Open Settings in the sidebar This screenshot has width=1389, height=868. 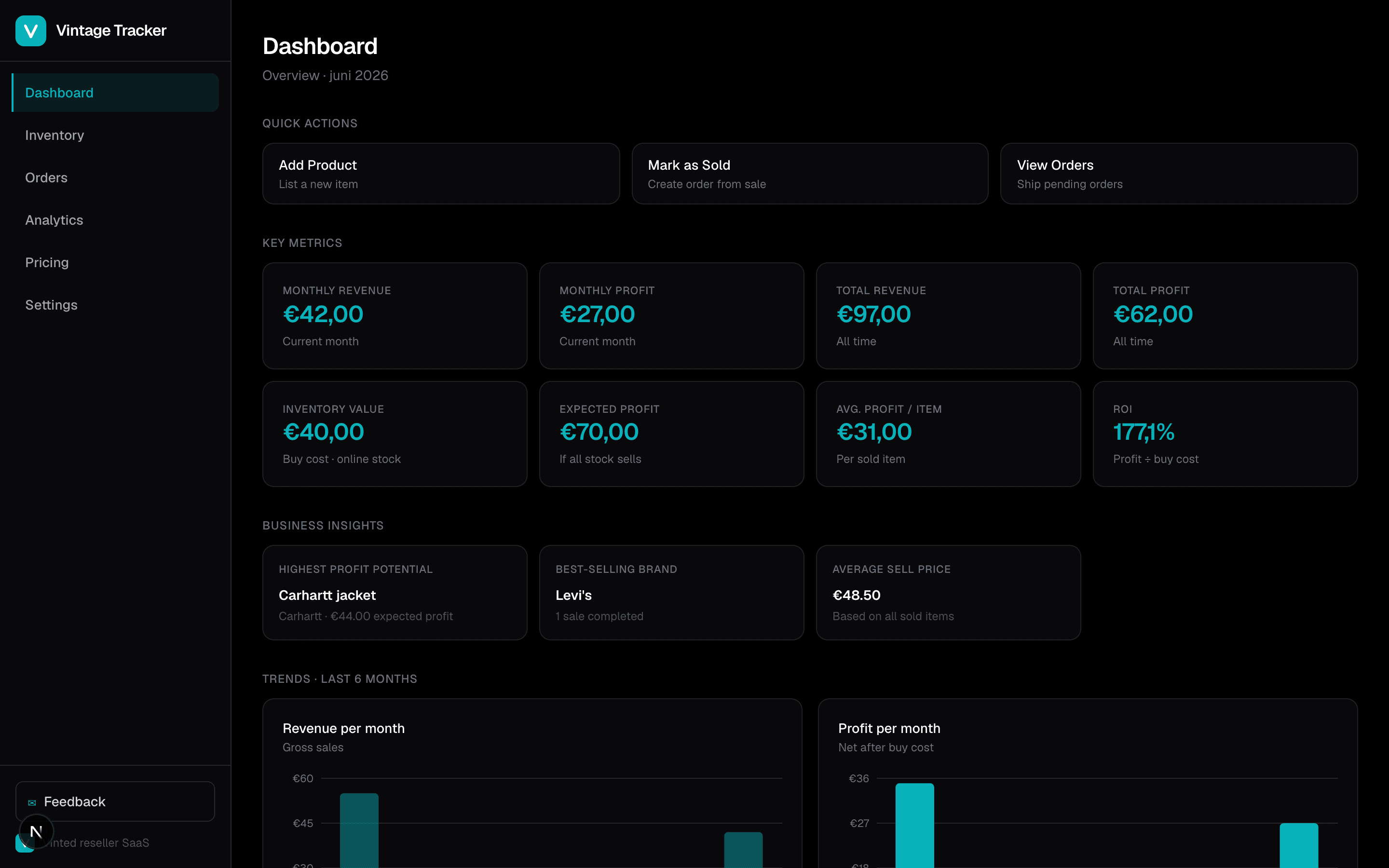click(x=115, y=305)
